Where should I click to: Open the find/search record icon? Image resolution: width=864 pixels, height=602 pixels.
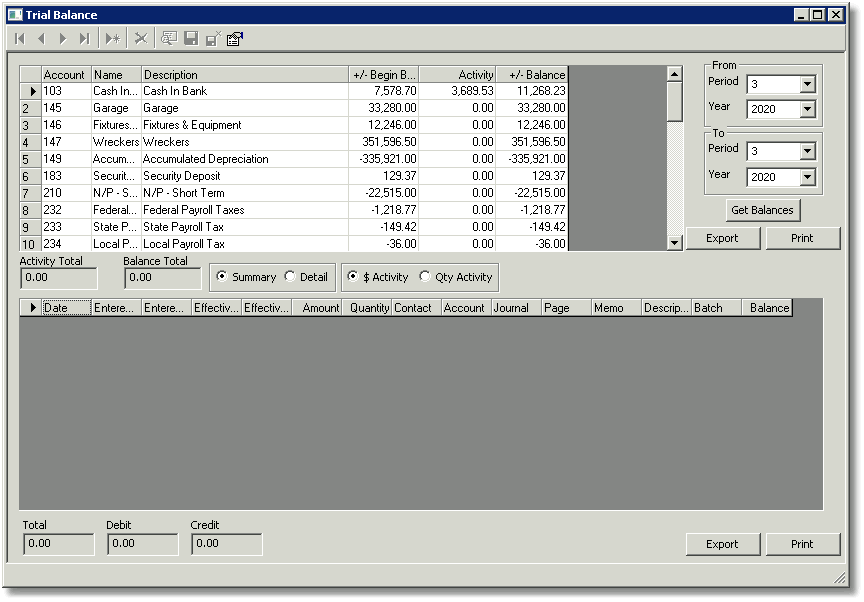169,39
